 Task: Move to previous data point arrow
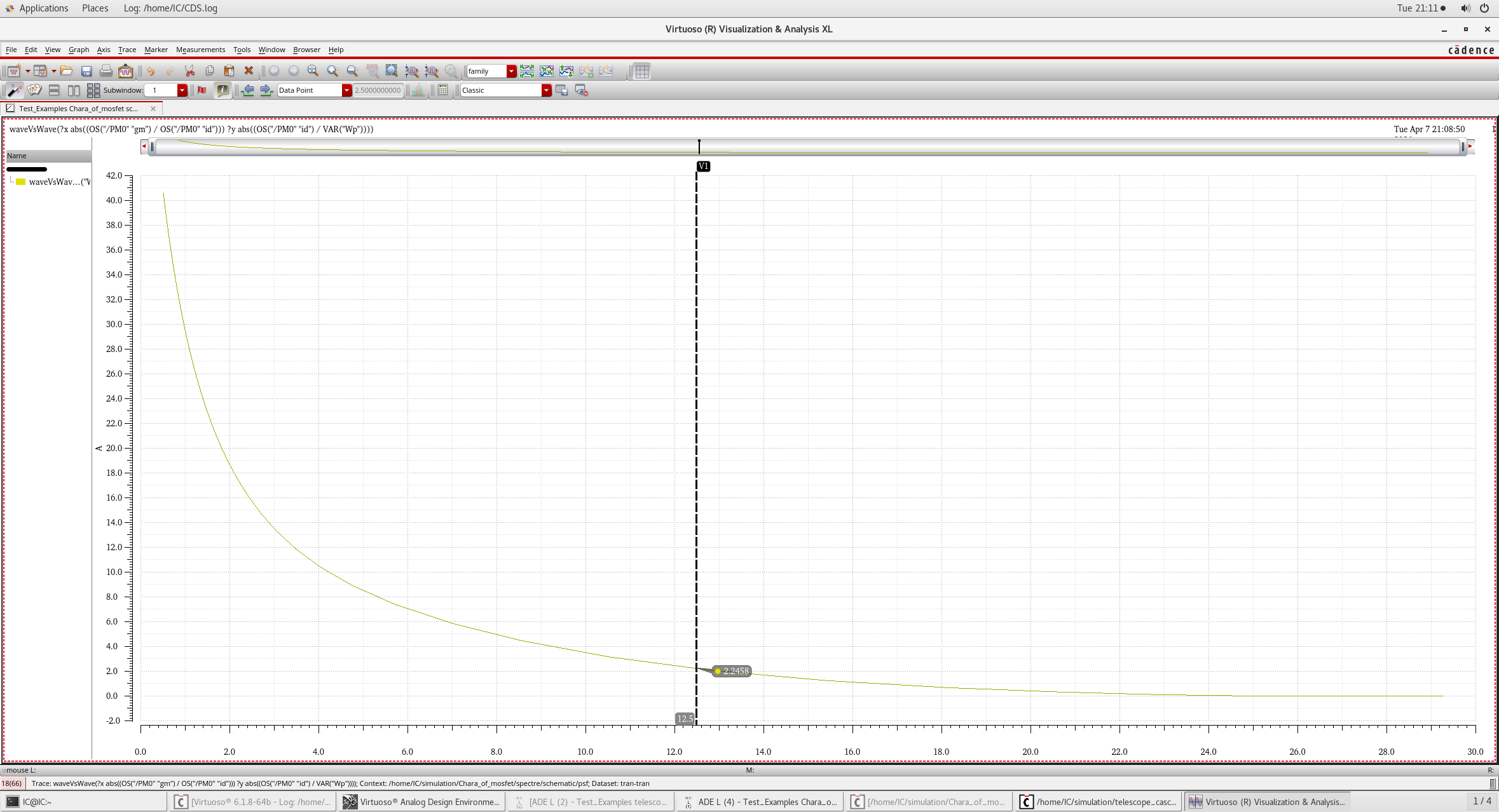248,90
